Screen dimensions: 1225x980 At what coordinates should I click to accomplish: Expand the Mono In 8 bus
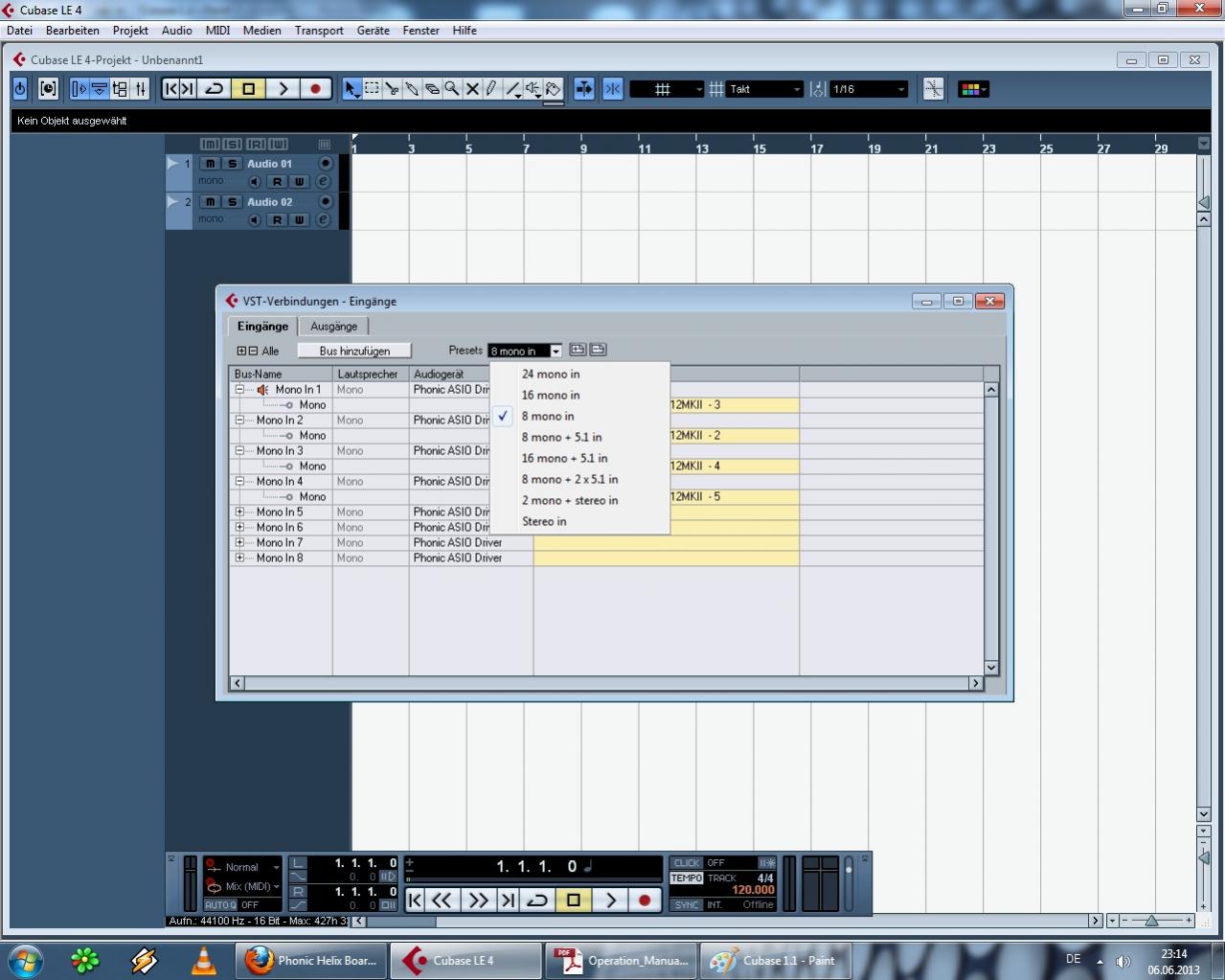point(239,558)
